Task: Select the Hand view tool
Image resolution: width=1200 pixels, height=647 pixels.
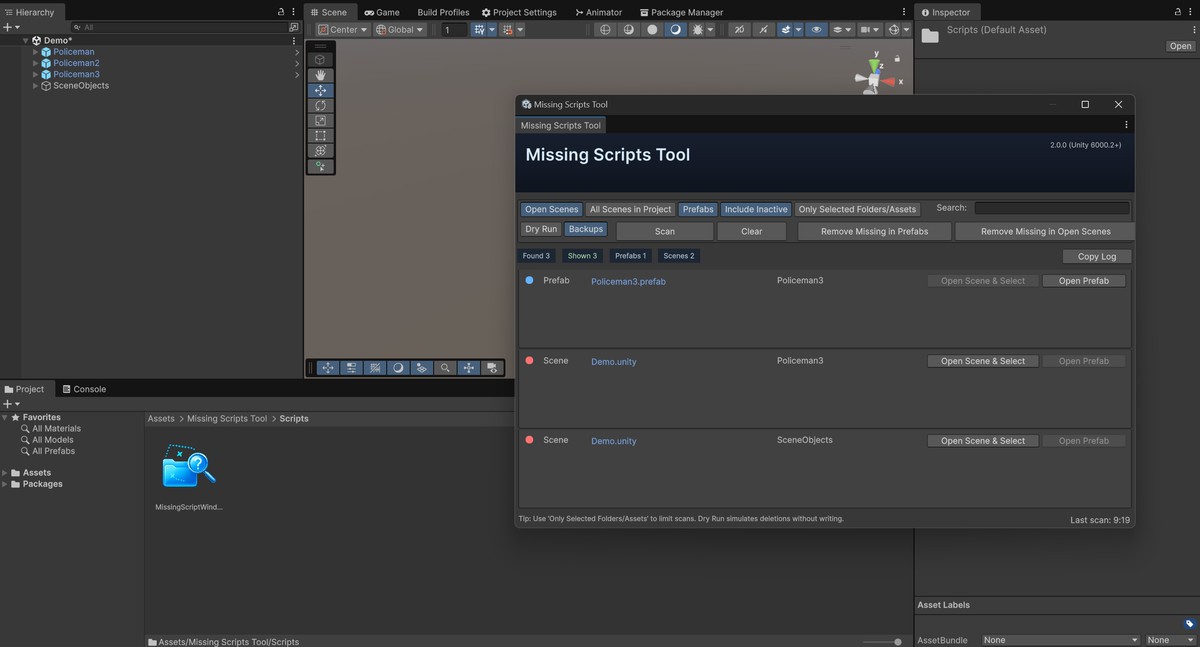Action: pyautogui.click(x=320, y=75)
